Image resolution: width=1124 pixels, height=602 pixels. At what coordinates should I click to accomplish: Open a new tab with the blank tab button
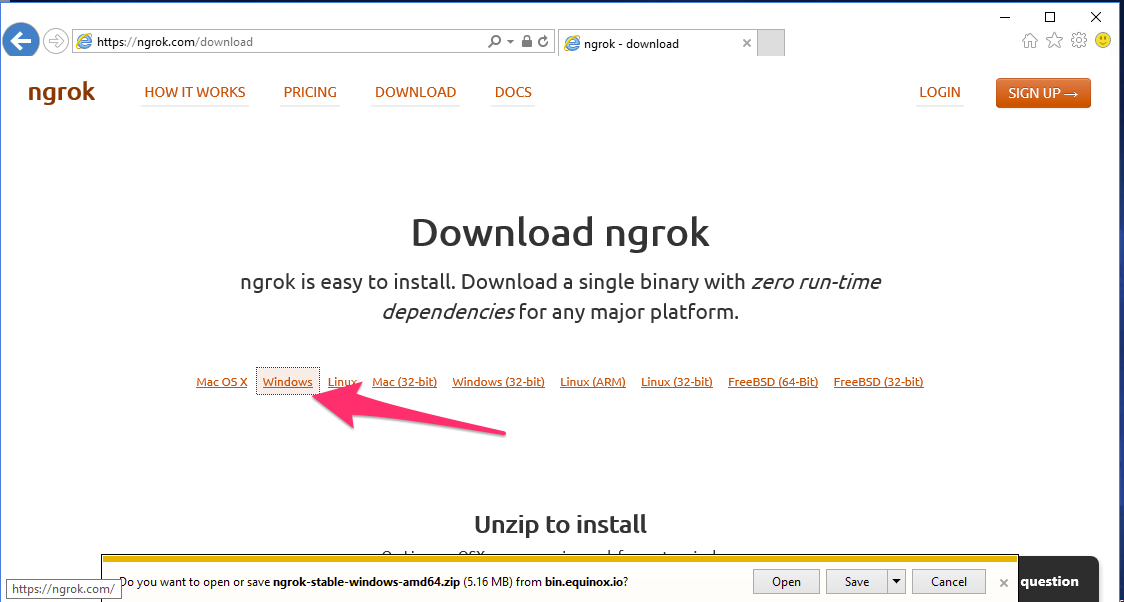[771, 43]
